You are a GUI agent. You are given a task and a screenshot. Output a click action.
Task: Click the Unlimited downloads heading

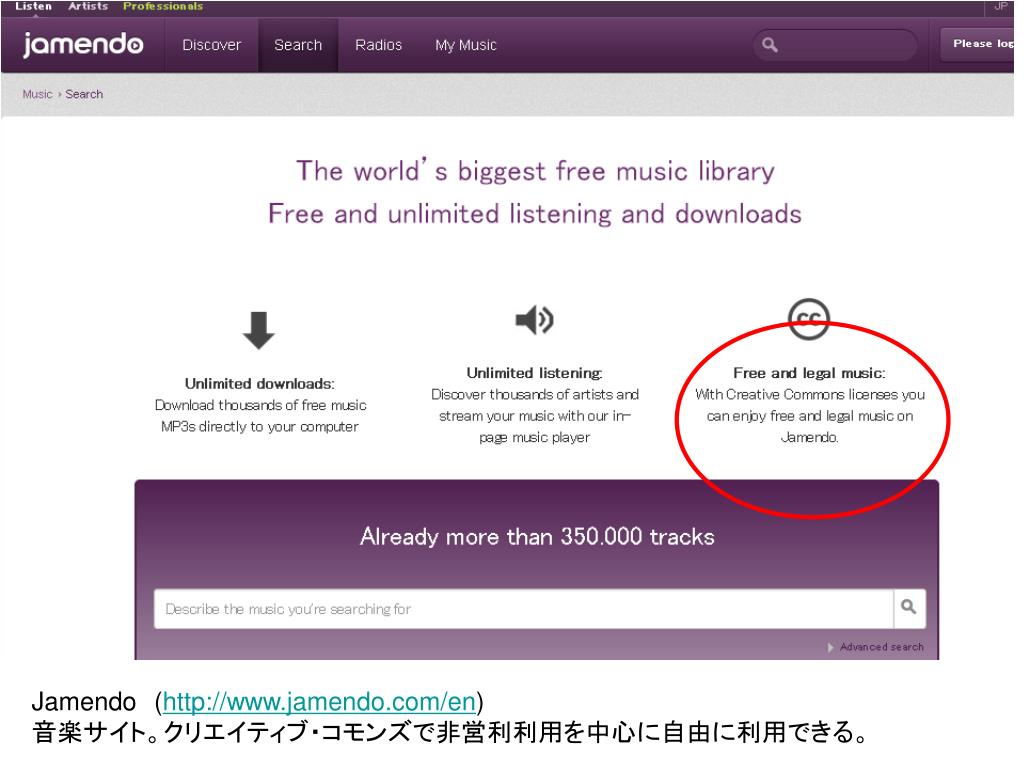[259, 383]
